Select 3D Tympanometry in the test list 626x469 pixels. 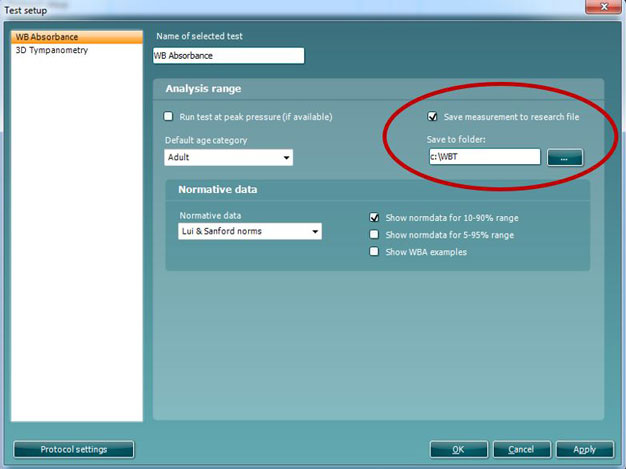click(77, 50)
